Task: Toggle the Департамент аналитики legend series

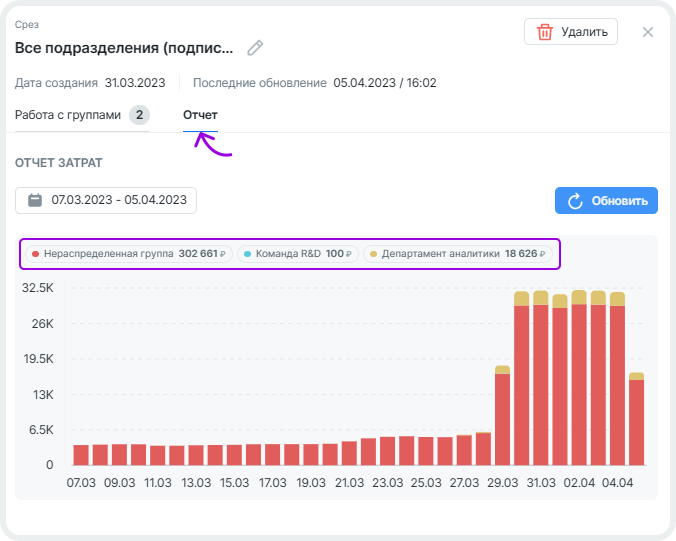Action: [x=458, y=254]
